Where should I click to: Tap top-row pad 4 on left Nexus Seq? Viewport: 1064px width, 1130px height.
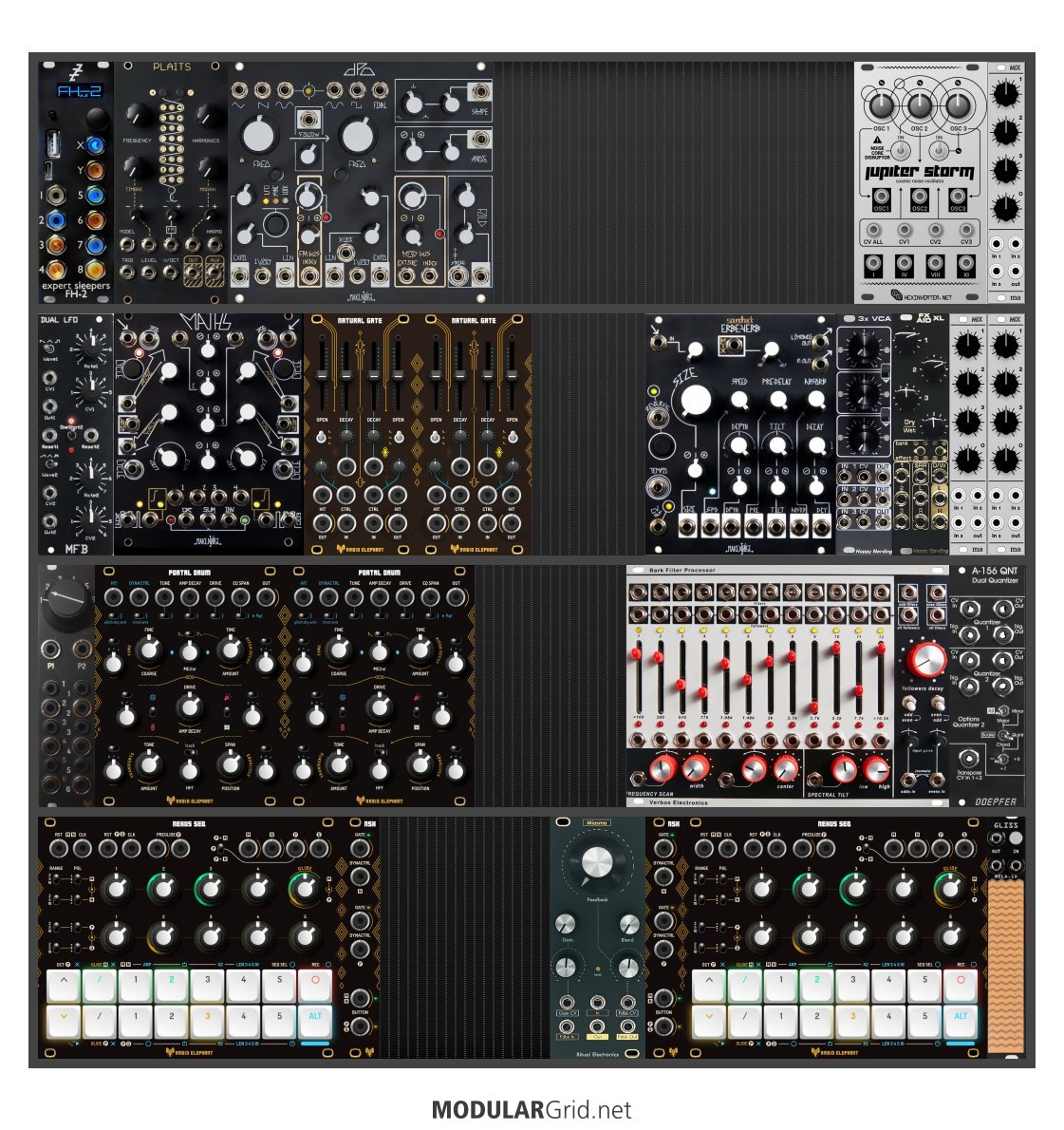[244, 985]
